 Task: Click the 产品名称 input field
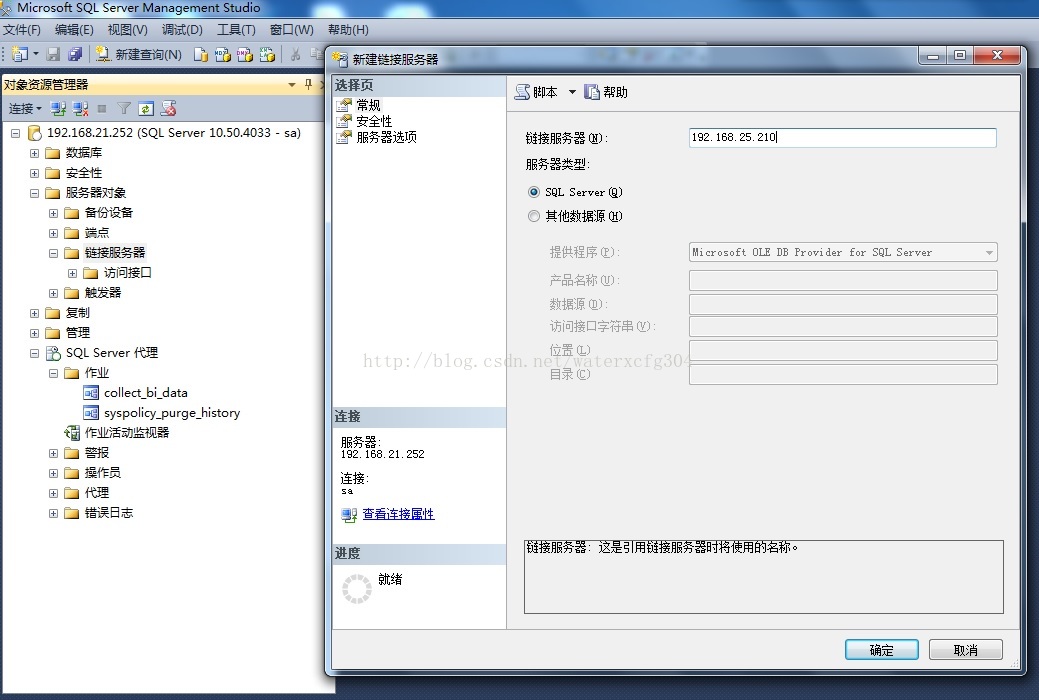click(843, 280)
